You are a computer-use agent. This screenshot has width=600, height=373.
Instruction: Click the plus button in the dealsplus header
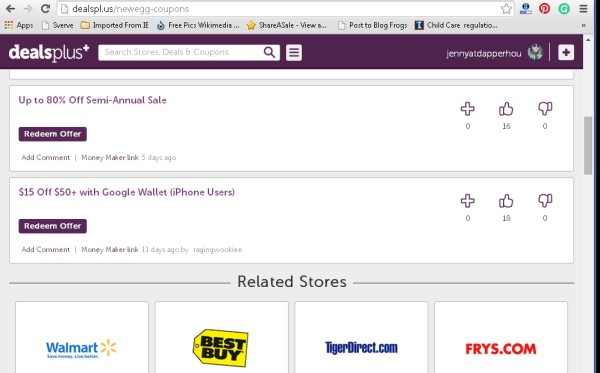[x=566, y=52]
